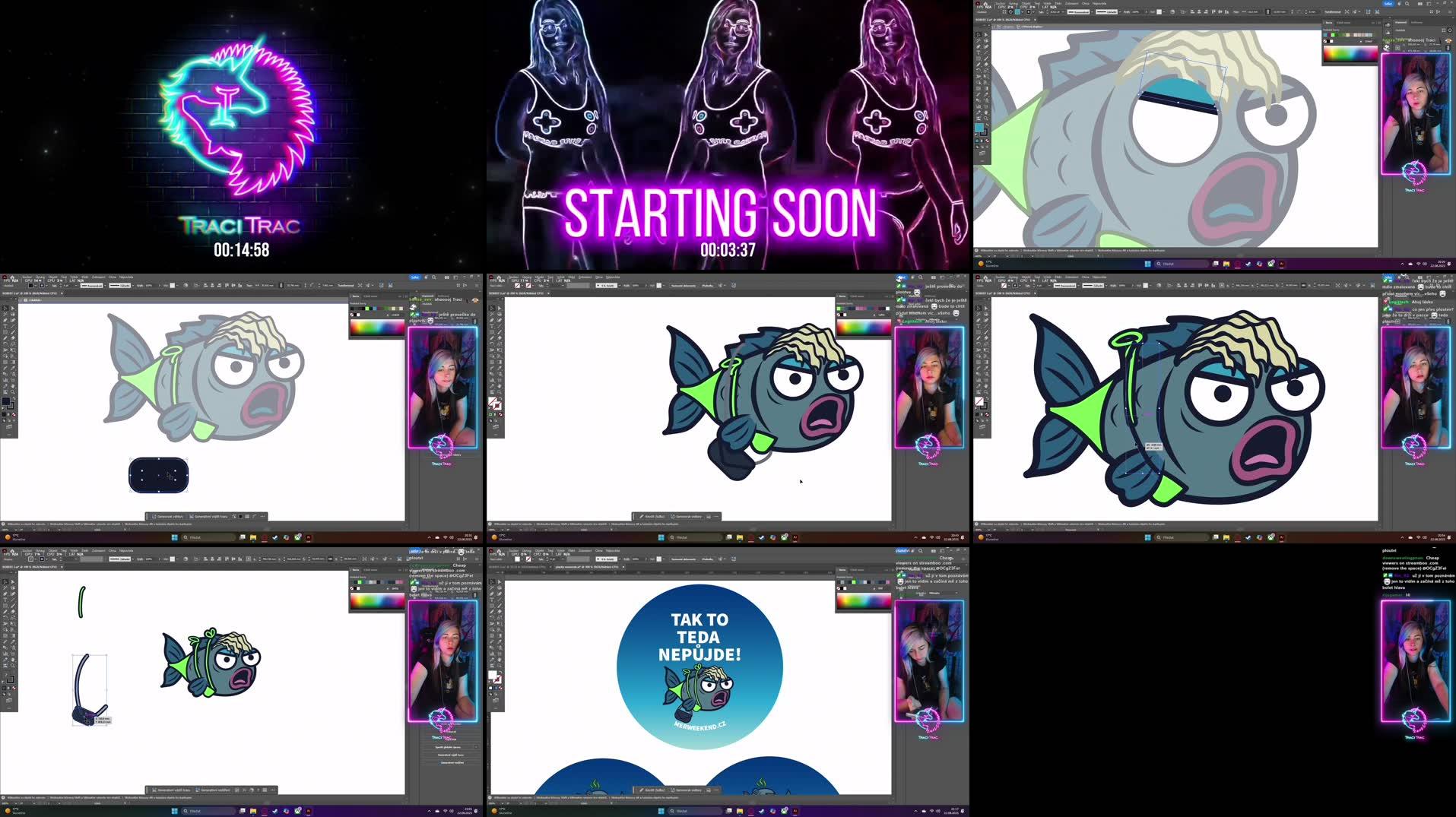
Task: Open the Traci Trac unicorn logo countdown frame
Action: (242, 135)
